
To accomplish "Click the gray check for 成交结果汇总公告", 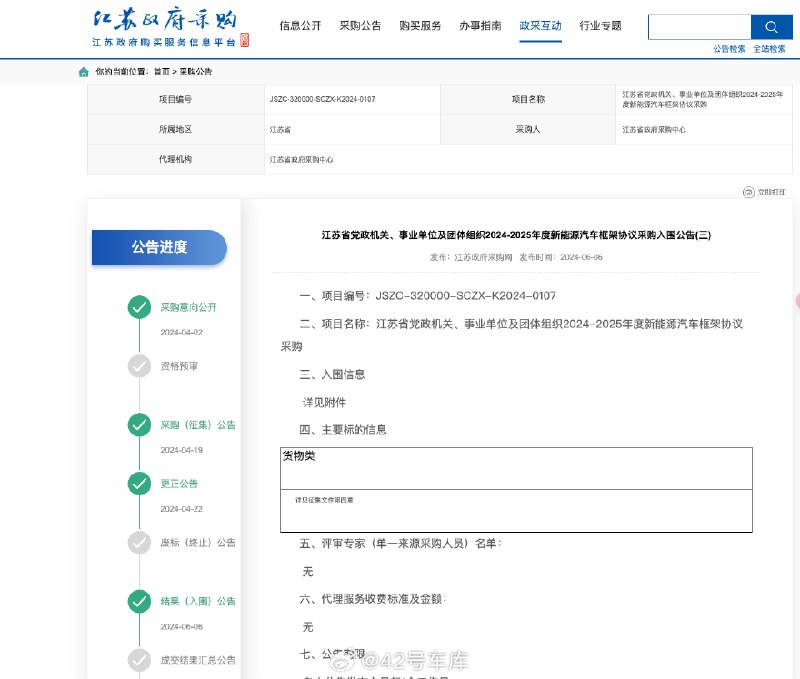I will point(139,660).
